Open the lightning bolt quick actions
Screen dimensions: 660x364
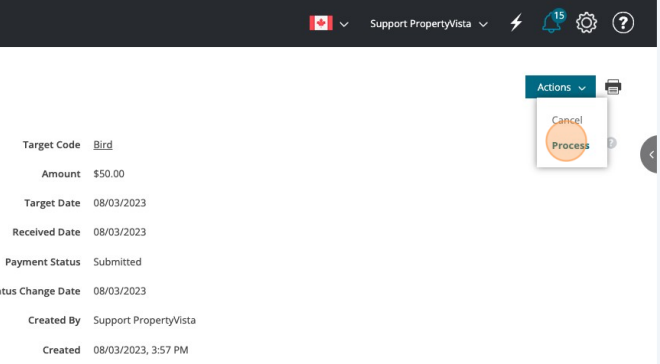pos(516,23)
